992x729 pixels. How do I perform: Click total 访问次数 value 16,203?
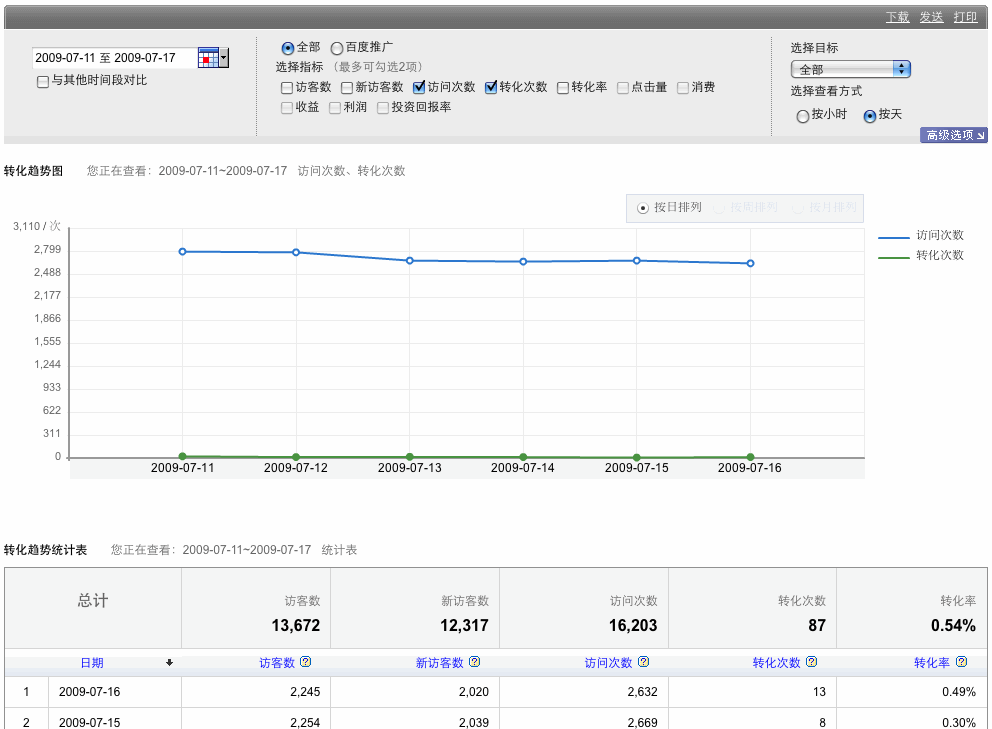pyautogui.click(x=633, y=625)
